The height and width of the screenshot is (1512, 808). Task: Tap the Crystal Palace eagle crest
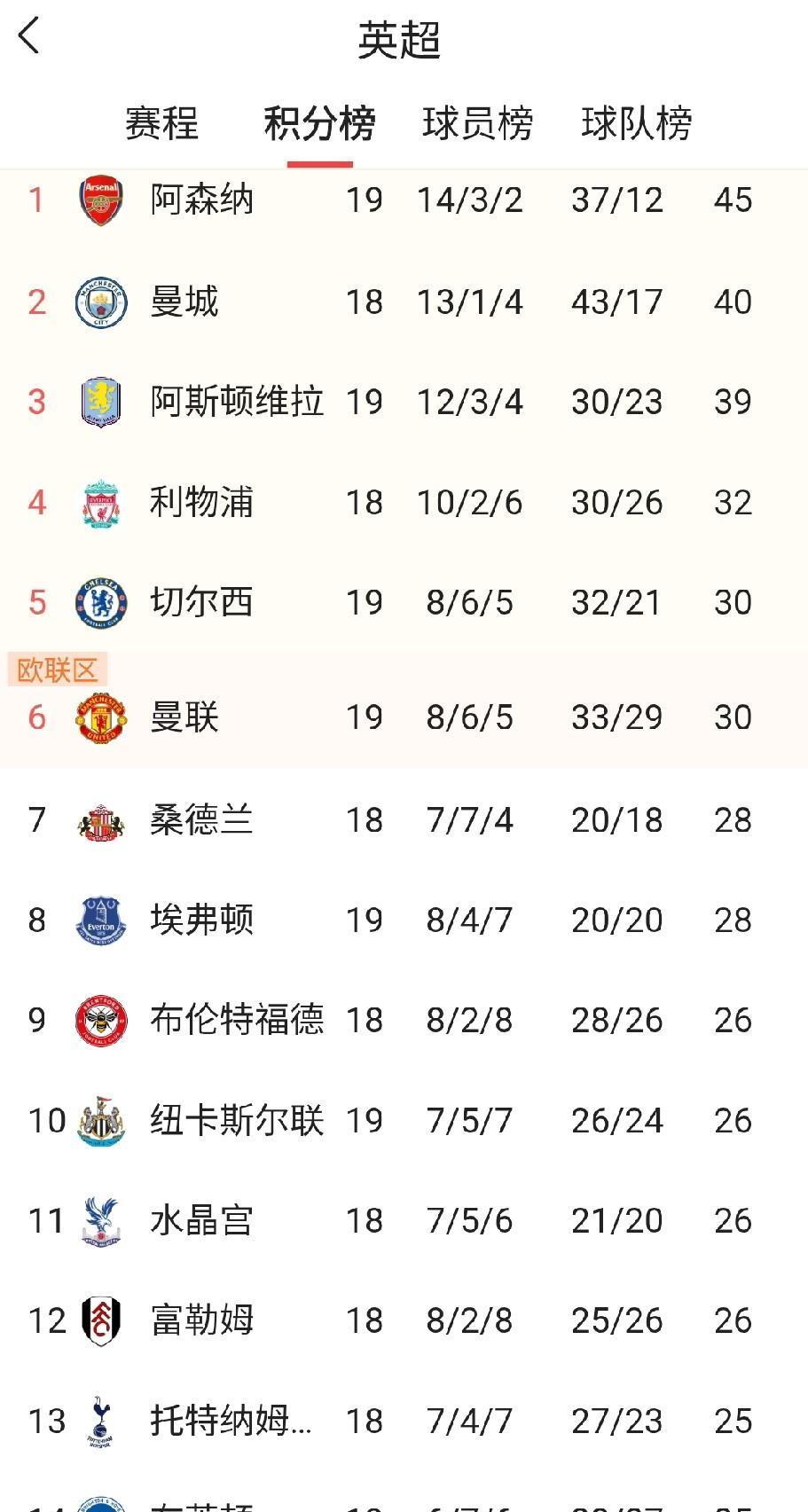tap(101, 1221)
